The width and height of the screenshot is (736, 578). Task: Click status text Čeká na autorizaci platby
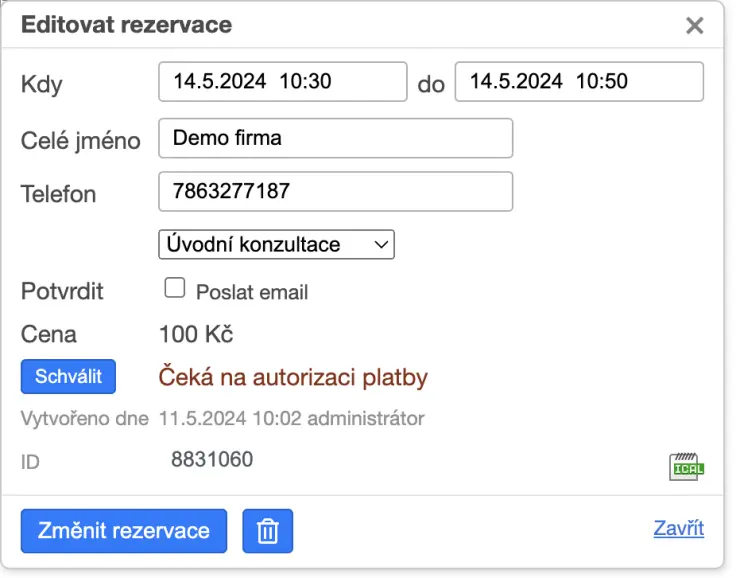293,378
